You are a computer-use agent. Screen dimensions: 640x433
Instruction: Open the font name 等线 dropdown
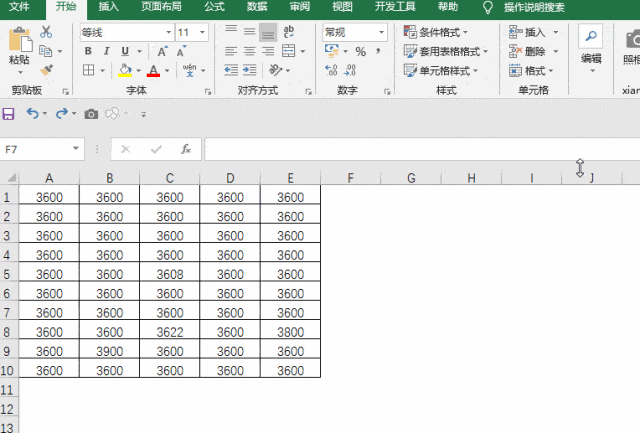pos(169,32)
